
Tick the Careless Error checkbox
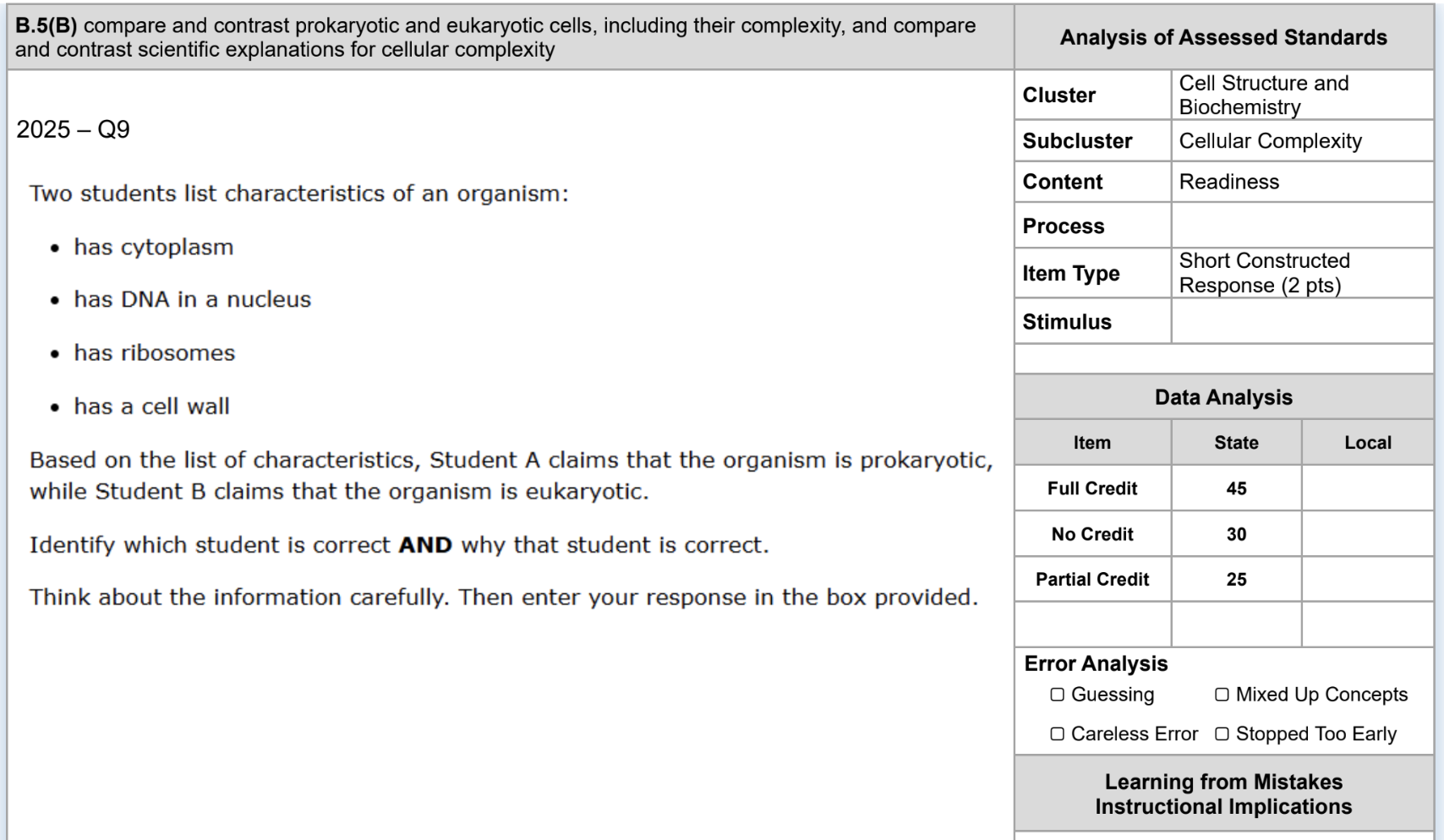1057,734
